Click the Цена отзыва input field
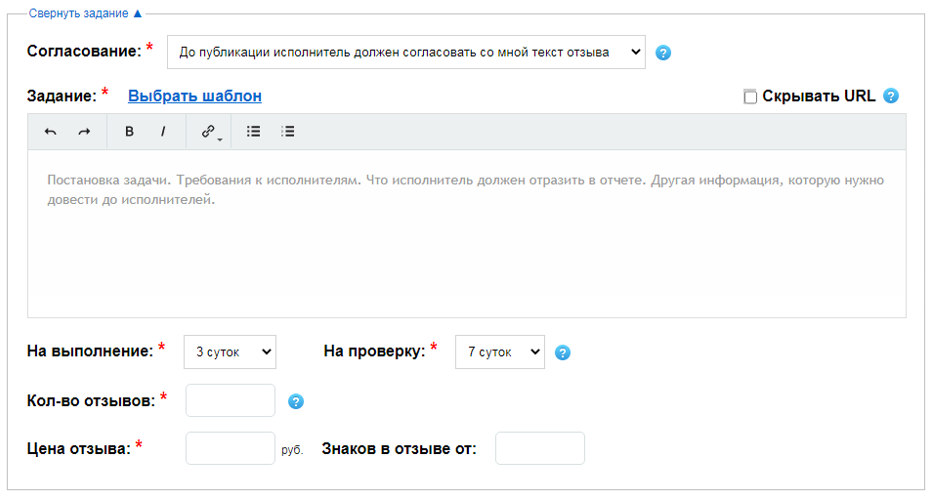 coord(230,448)
